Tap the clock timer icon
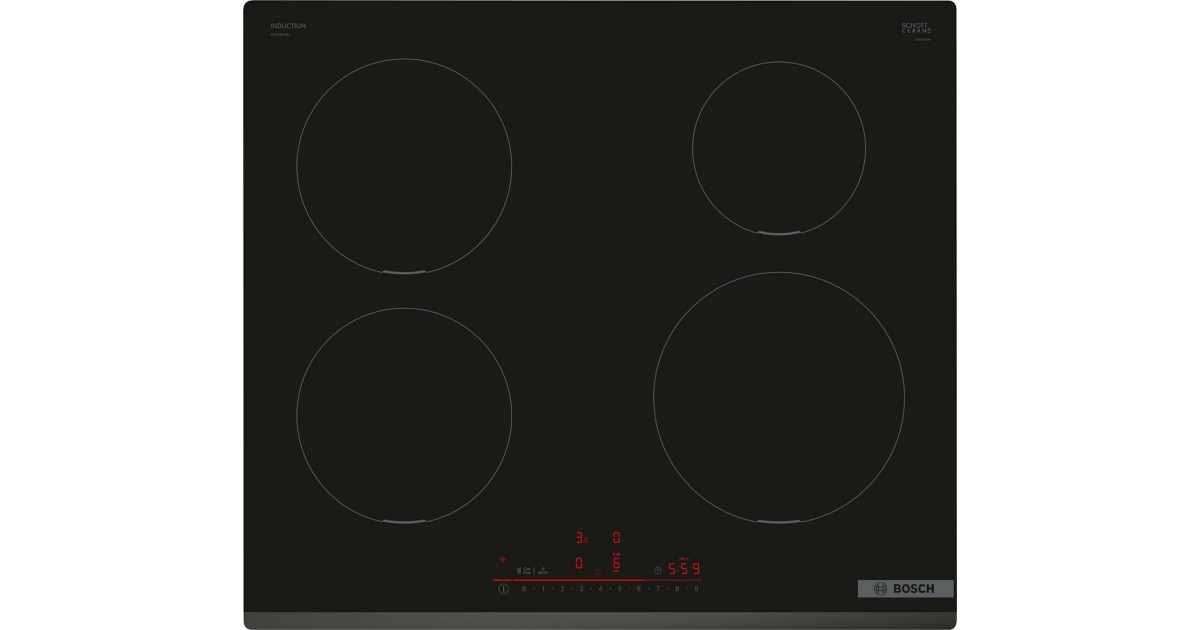 pyautogui.click(x=657, y=570)
